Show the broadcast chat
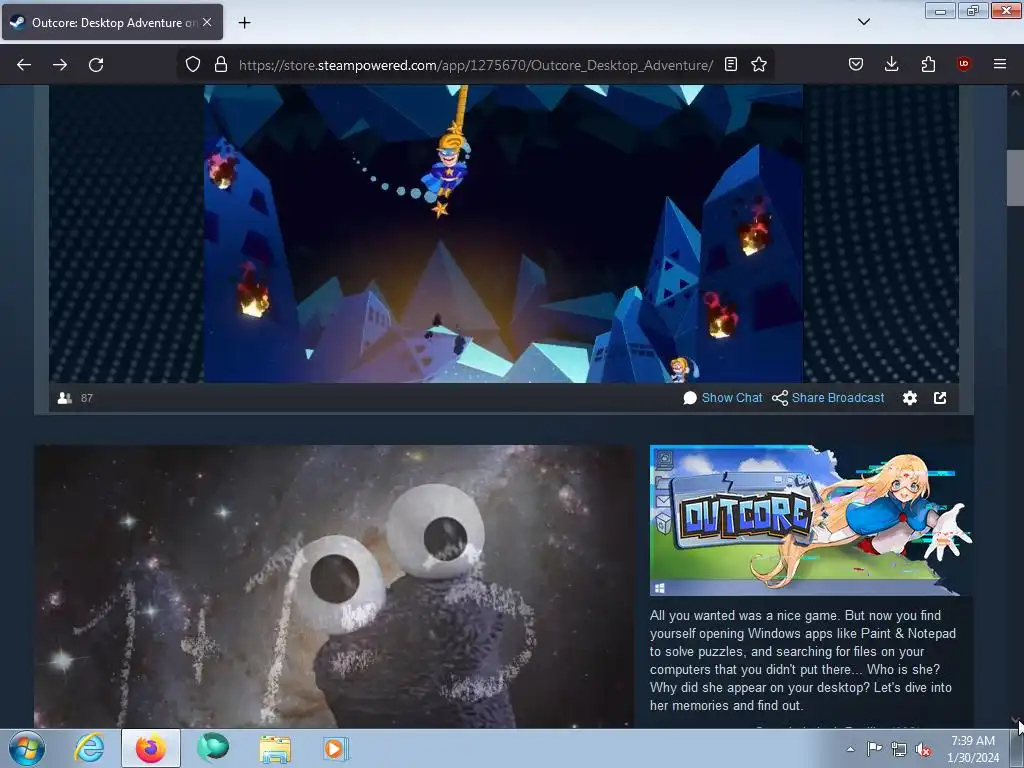Screen dimensions: 1024x768 (x=722, y=398)
